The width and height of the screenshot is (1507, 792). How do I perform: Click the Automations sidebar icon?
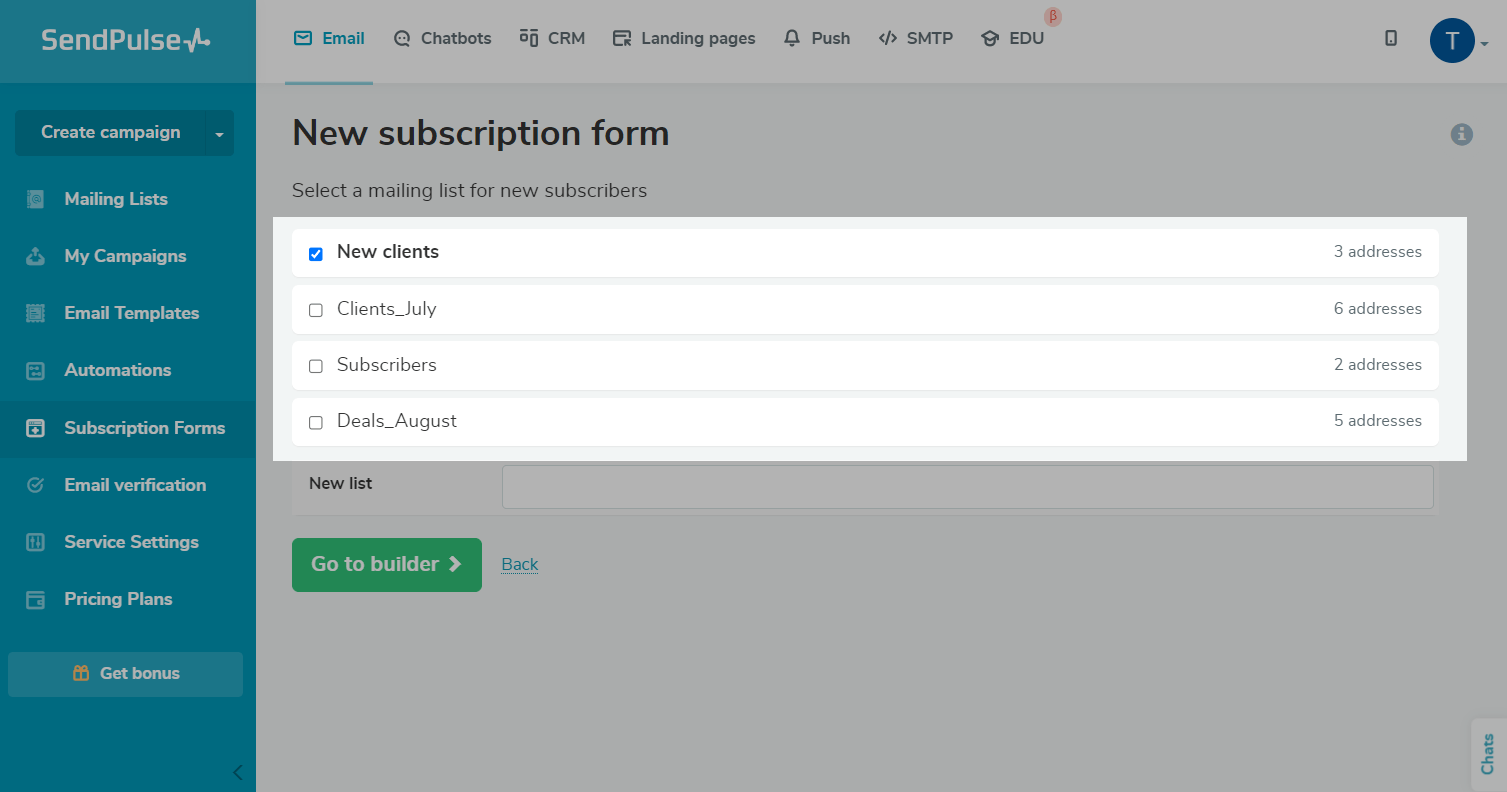click(35, 371)
